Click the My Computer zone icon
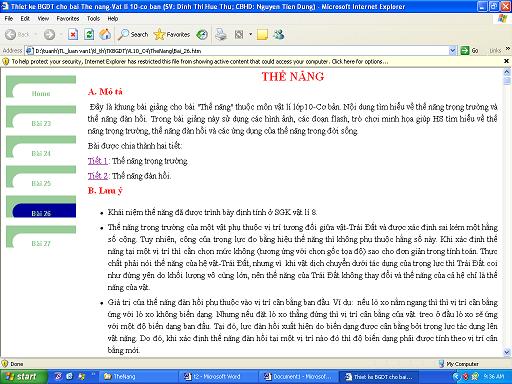The image size is (512, 384). pos(442,364)
